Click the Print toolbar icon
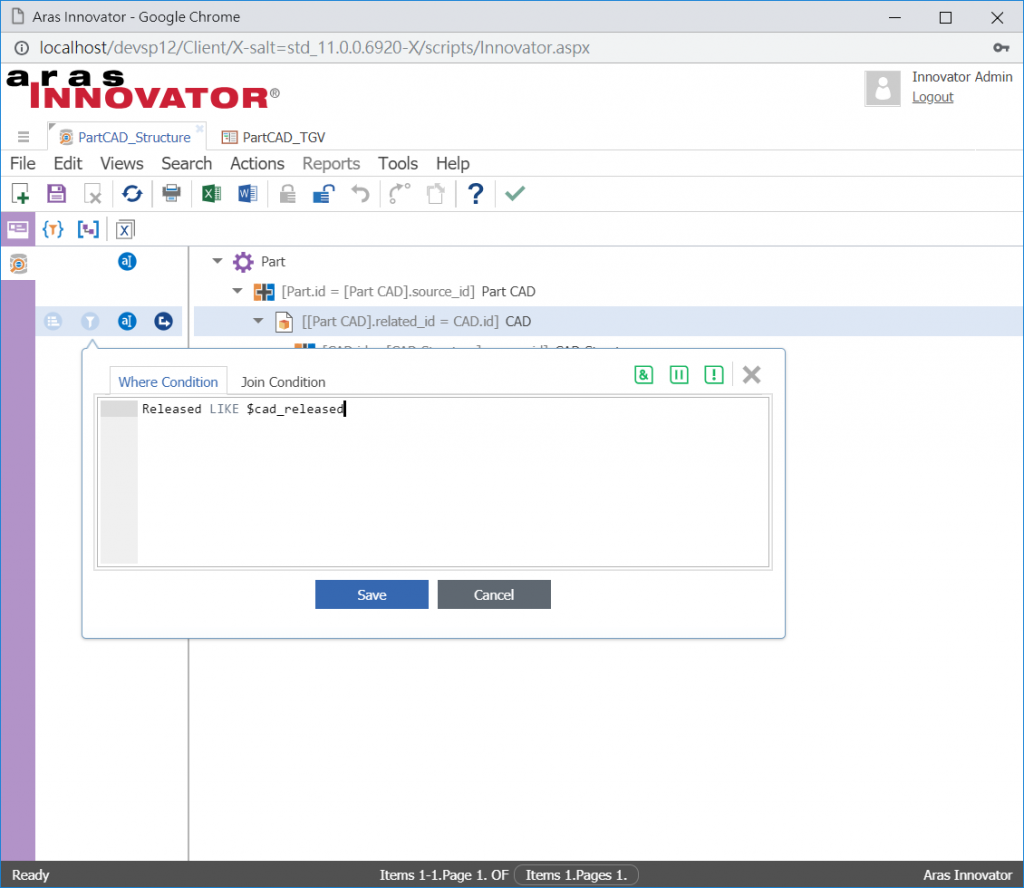The image size is (1024, 888). pyautogui.click(x=172, y=193)
